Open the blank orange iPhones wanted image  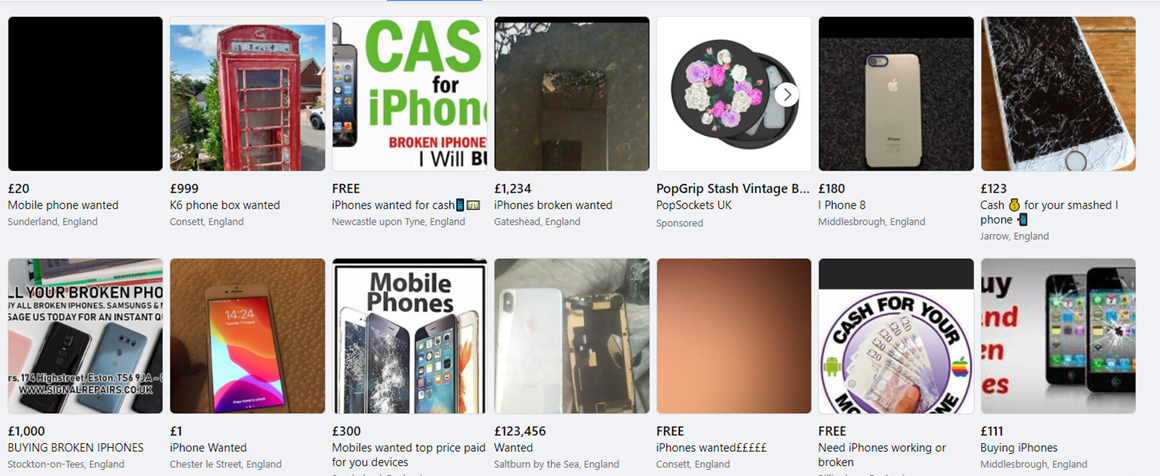click(734, 336)
